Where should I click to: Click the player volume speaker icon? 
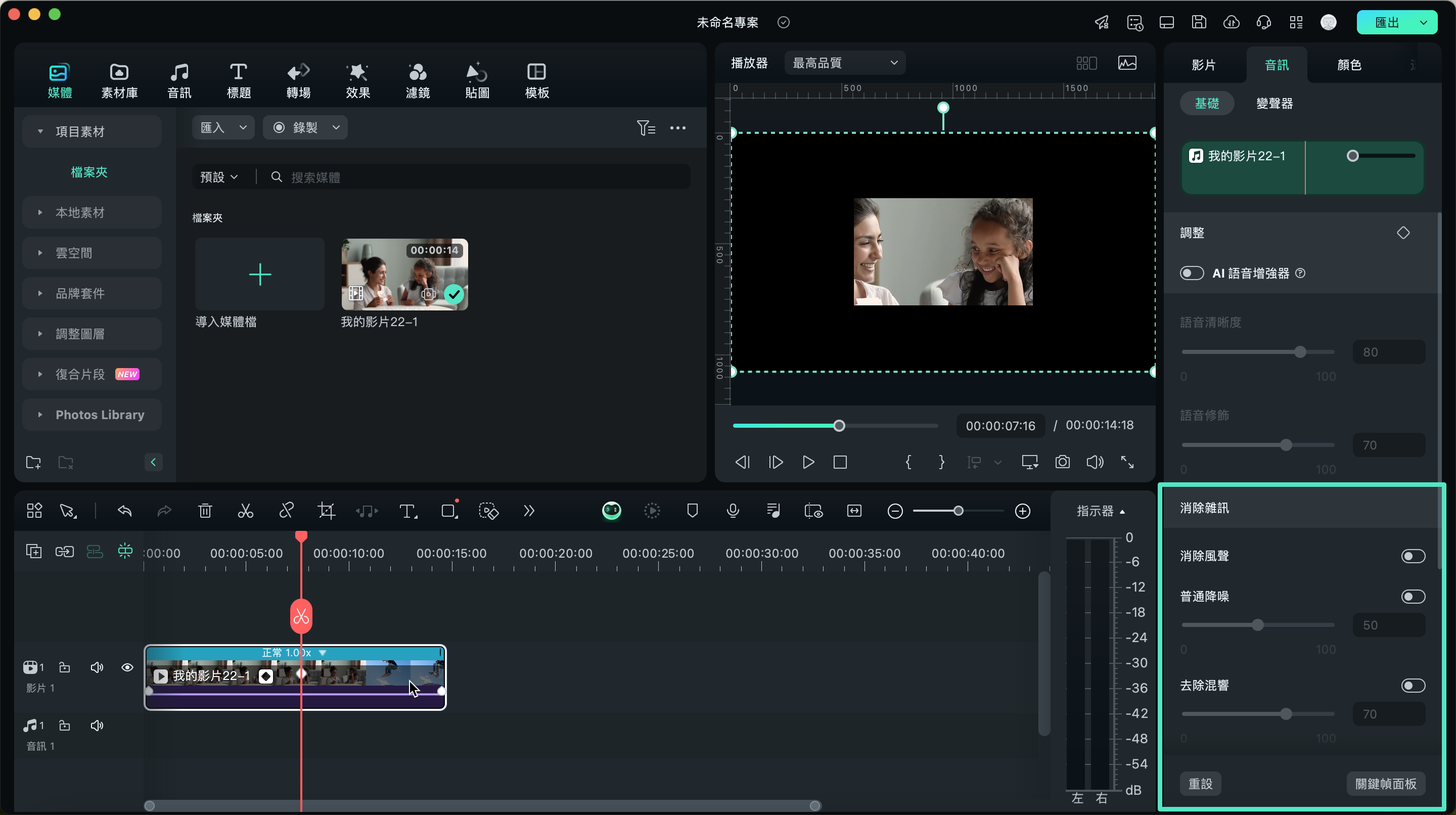1095,462
